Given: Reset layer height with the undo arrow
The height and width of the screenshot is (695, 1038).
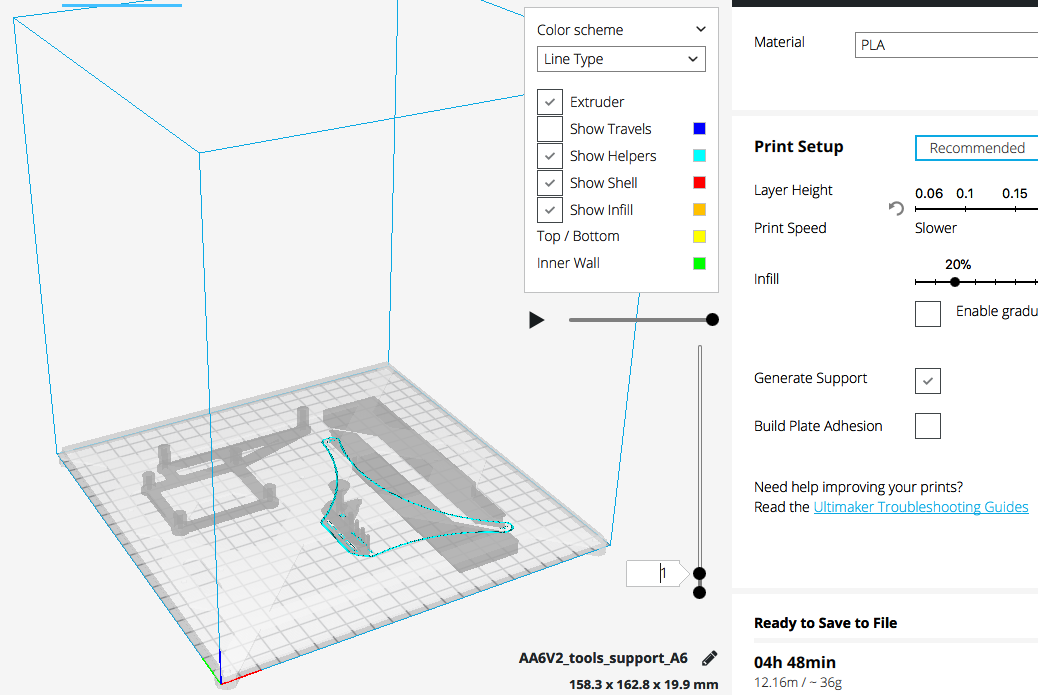Looking at the screenshot, I should point(896,208).
